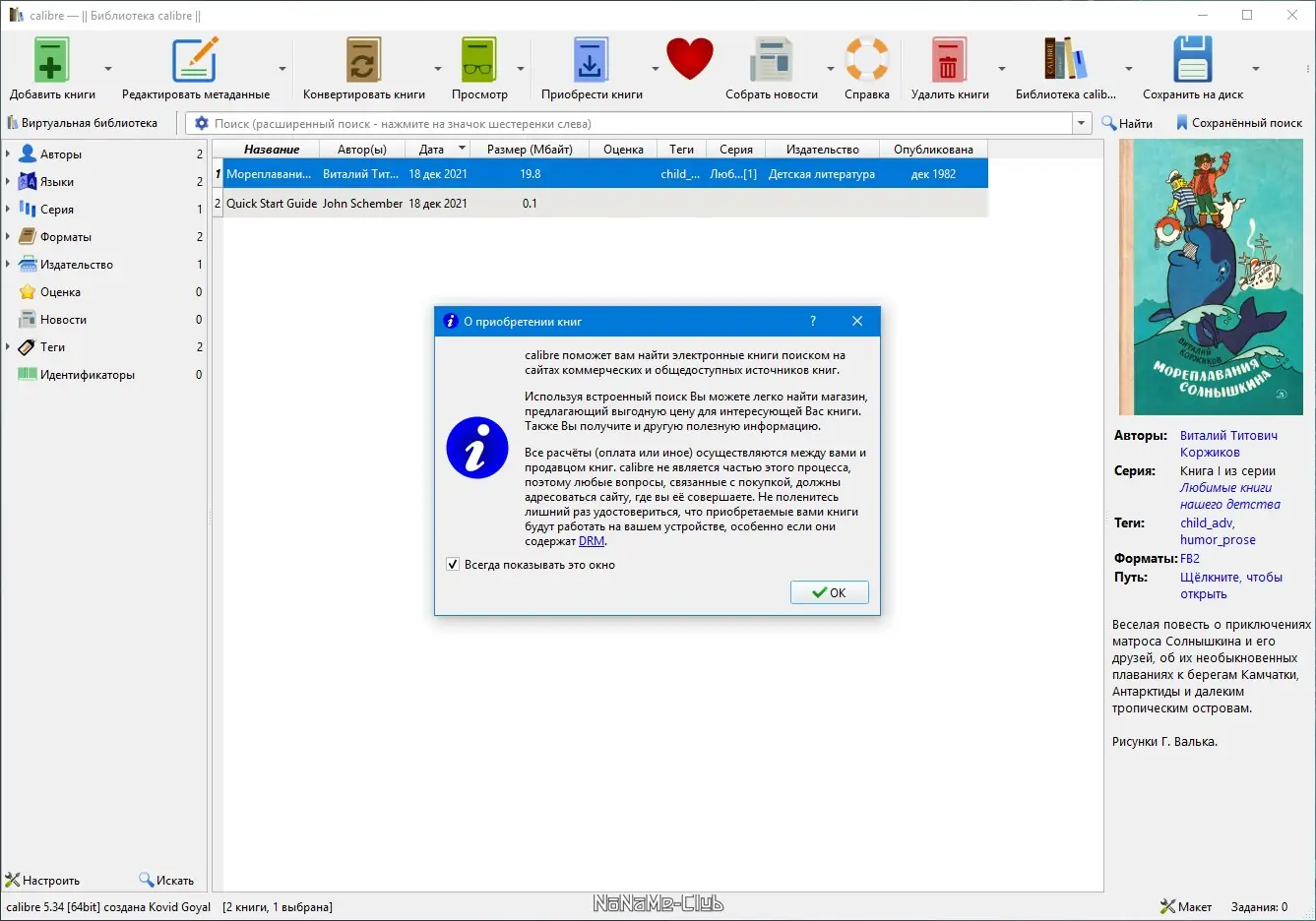The width and height of the screenshot is (1316, 921).
Task: Click the Щёлкните, чтобы открыть path link
Action: [1231, 585]
